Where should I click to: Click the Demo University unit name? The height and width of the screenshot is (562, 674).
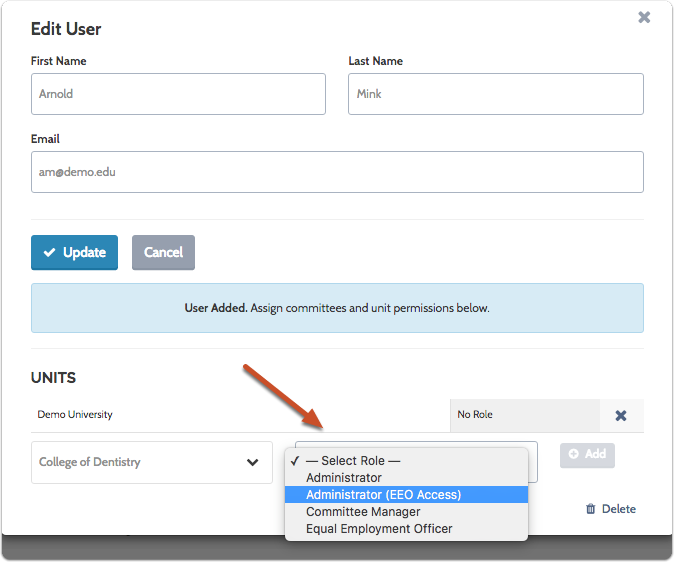point(75,415)
